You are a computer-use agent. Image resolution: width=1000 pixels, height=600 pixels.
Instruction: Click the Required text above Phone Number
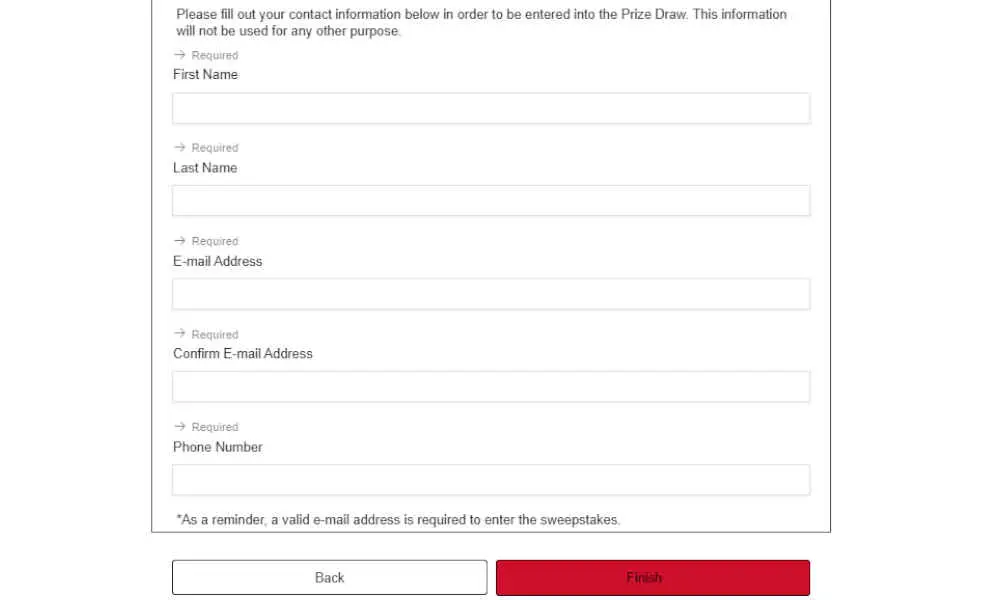[215, 427]
